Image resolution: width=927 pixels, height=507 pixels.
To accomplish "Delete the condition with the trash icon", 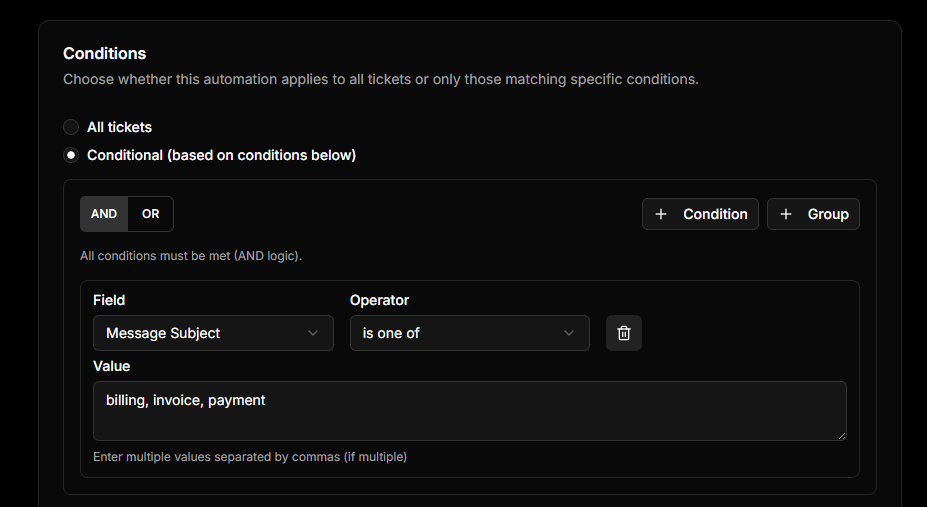I will tap(624, 333).
